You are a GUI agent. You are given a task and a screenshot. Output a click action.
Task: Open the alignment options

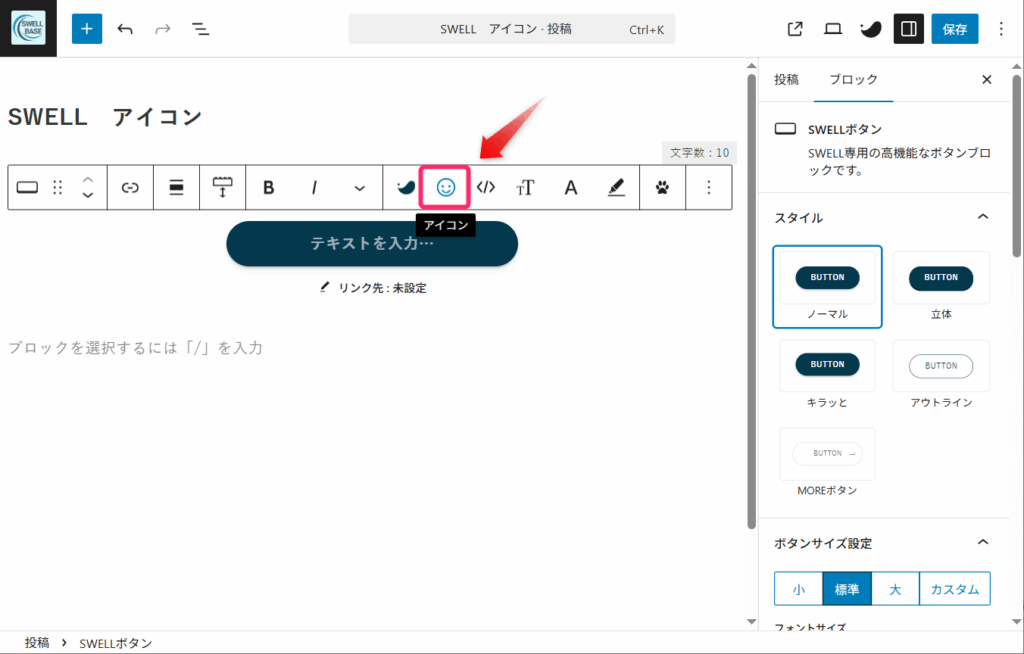click(176, 188)
